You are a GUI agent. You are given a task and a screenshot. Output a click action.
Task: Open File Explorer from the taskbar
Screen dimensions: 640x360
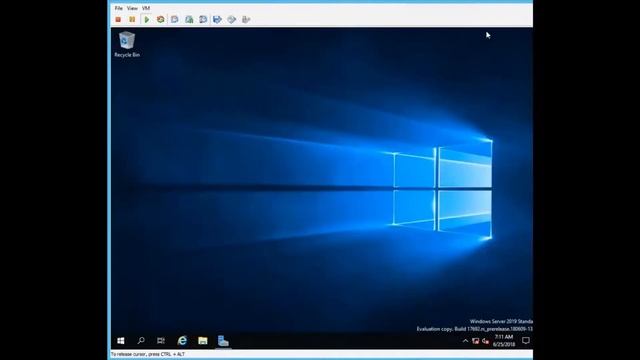pyautogui.click(x=202, y=340)
